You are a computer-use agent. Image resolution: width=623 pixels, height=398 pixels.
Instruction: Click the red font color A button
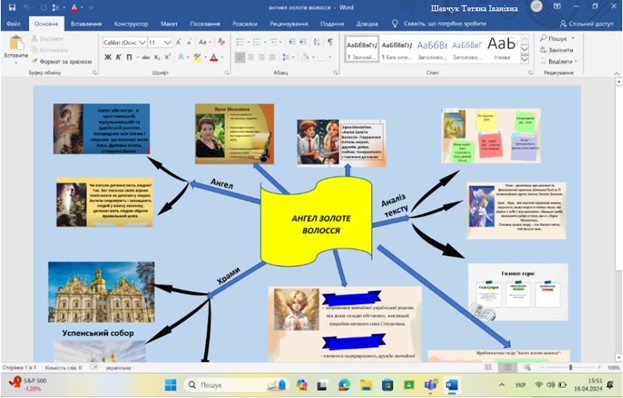click(214, 58)
